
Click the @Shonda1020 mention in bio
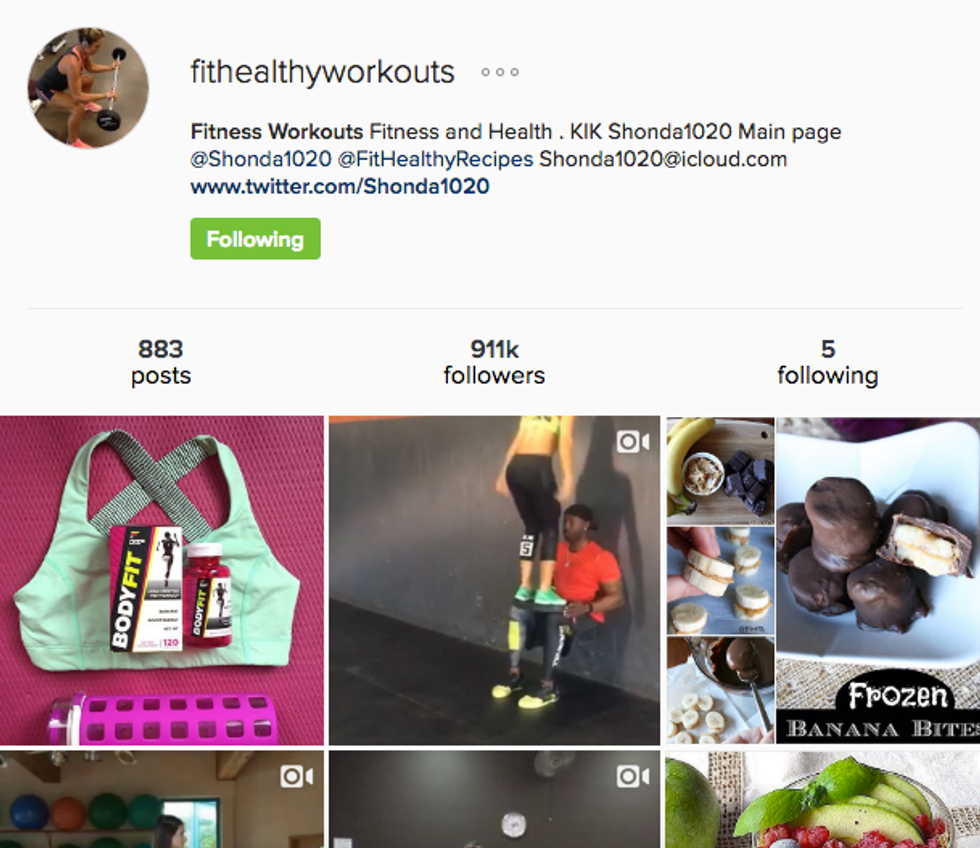[x=261, y=159]
